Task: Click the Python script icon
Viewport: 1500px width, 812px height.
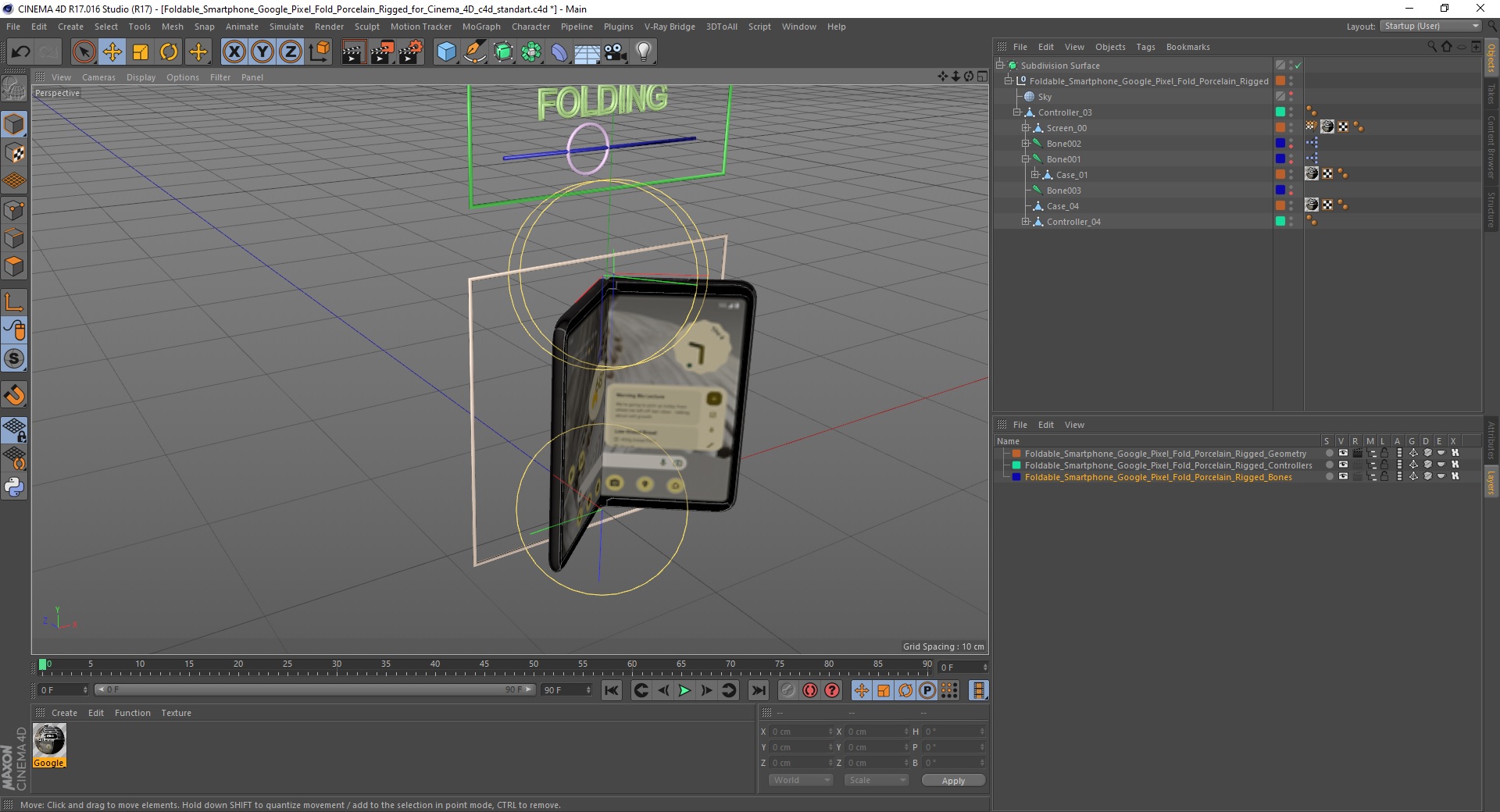Action: 14,487
